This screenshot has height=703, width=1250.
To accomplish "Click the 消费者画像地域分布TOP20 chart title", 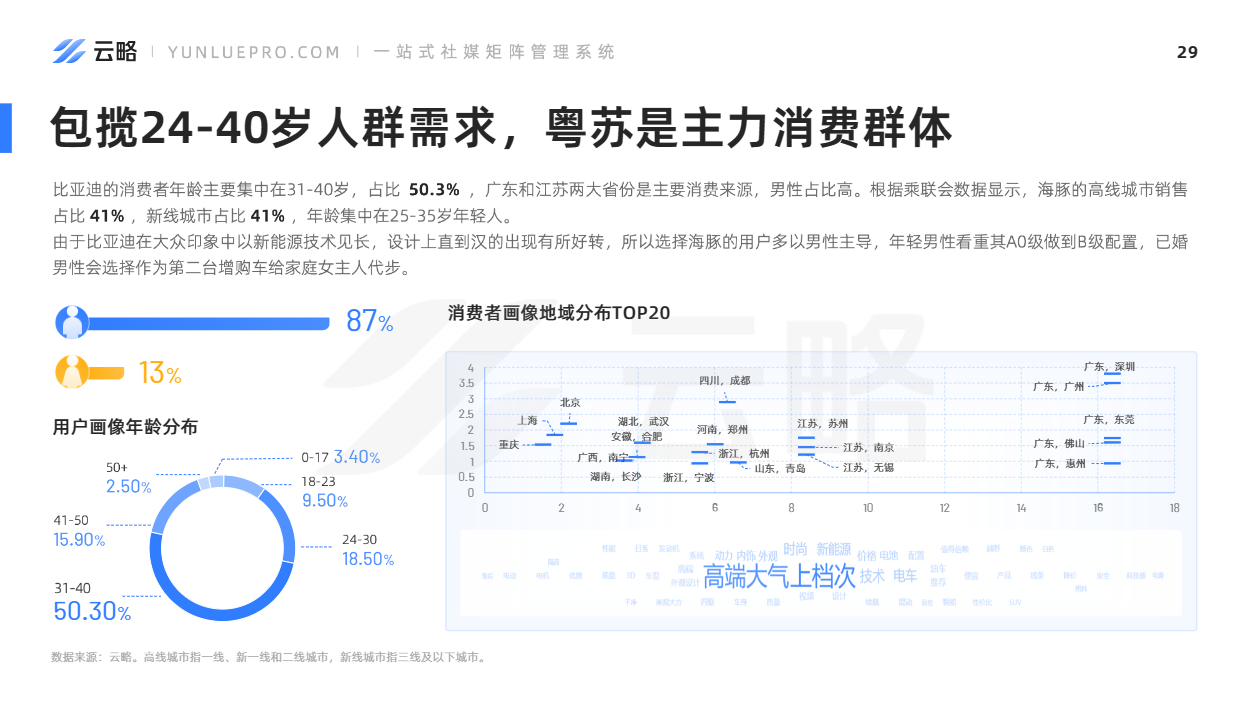I will pyautogui.click(x=559, y=313).
